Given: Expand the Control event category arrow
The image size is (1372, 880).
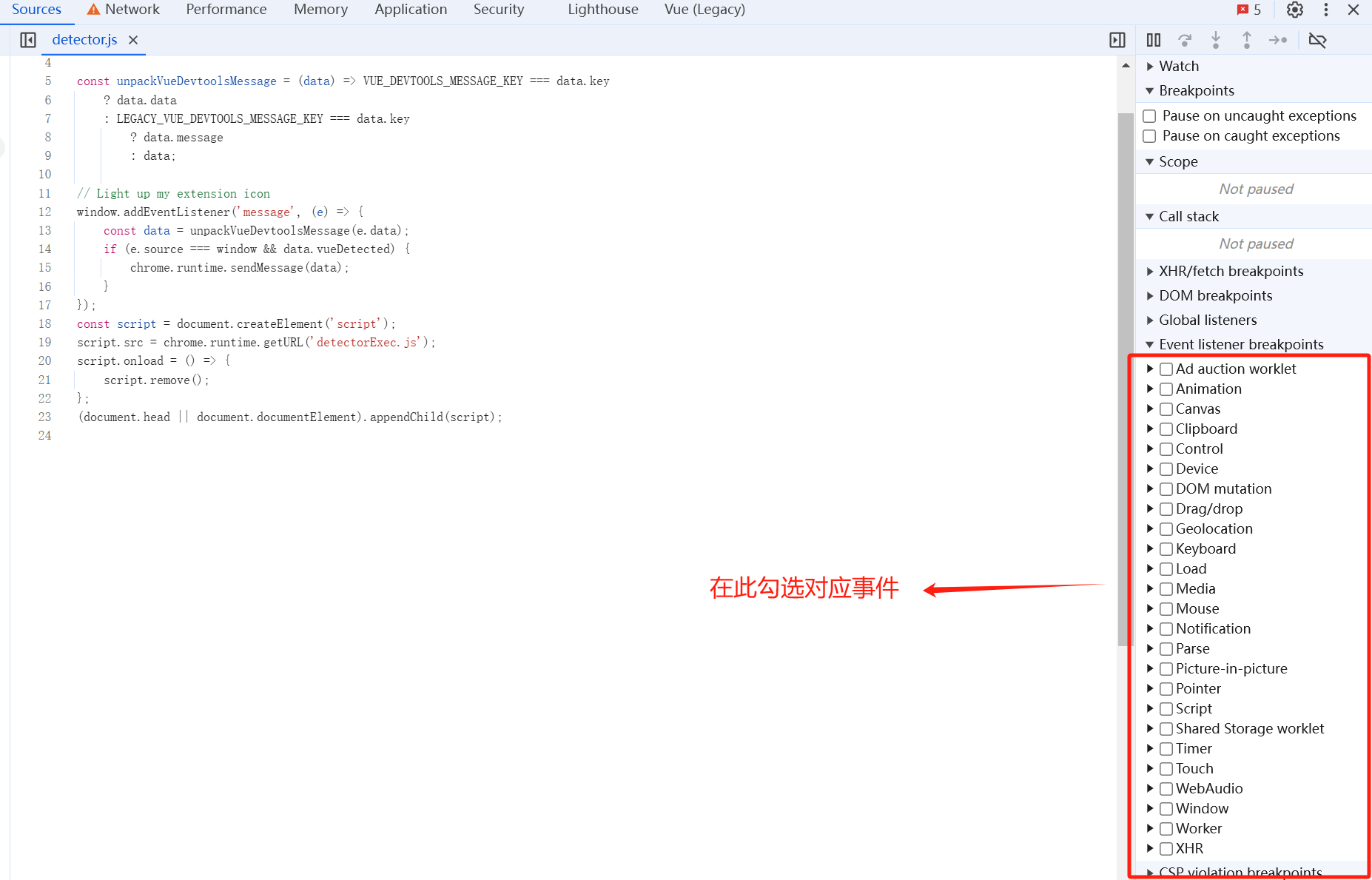Looking at the screenshot, I should [x=1150, y=449].
